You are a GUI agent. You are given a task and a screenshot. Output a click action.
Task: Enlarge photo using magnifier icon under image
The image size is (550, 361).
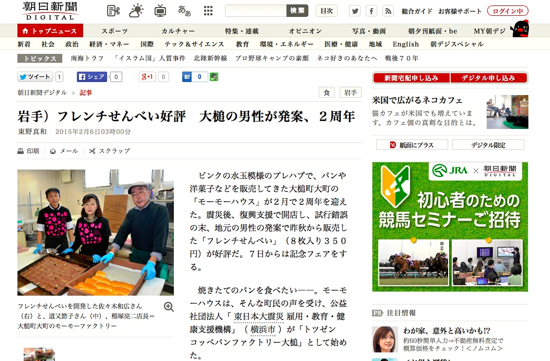pyautogui.click(x=169, y=307)
